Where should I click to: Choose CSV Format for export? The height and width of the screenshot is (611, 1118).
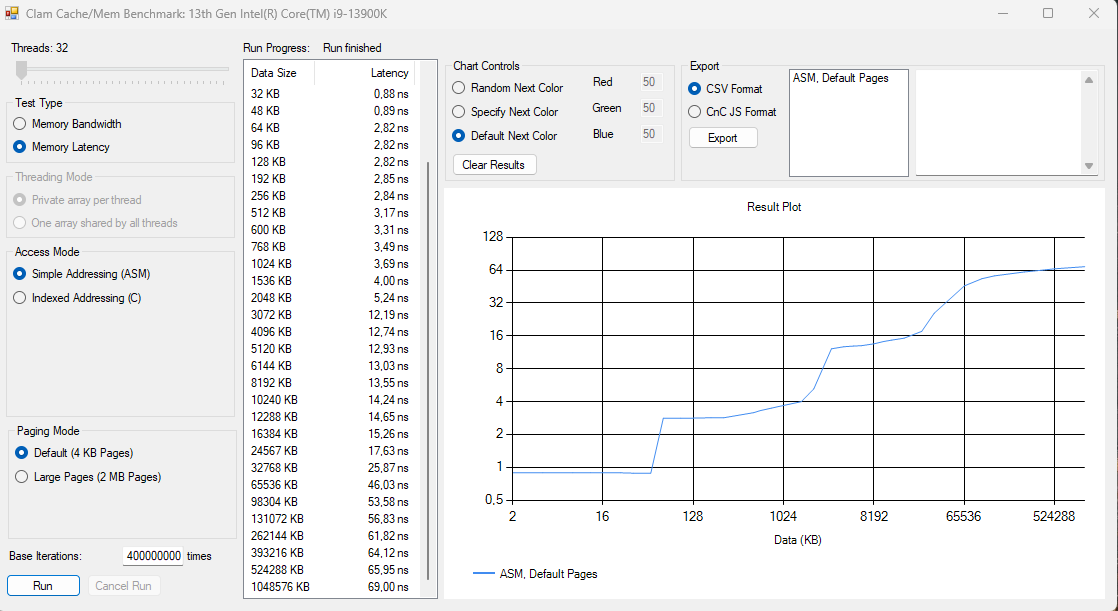725,89
